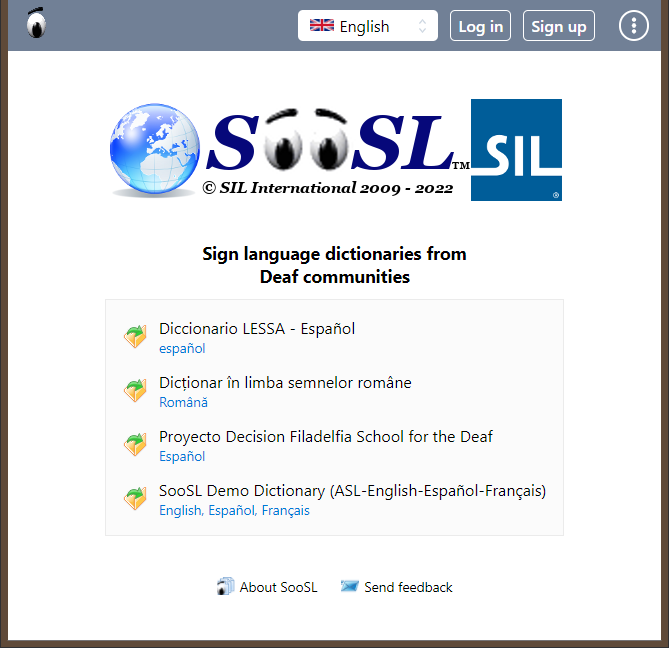This screenshot has width=669, height=648.
Task: Click the About SooSL icon
Action: pos(225,587)
